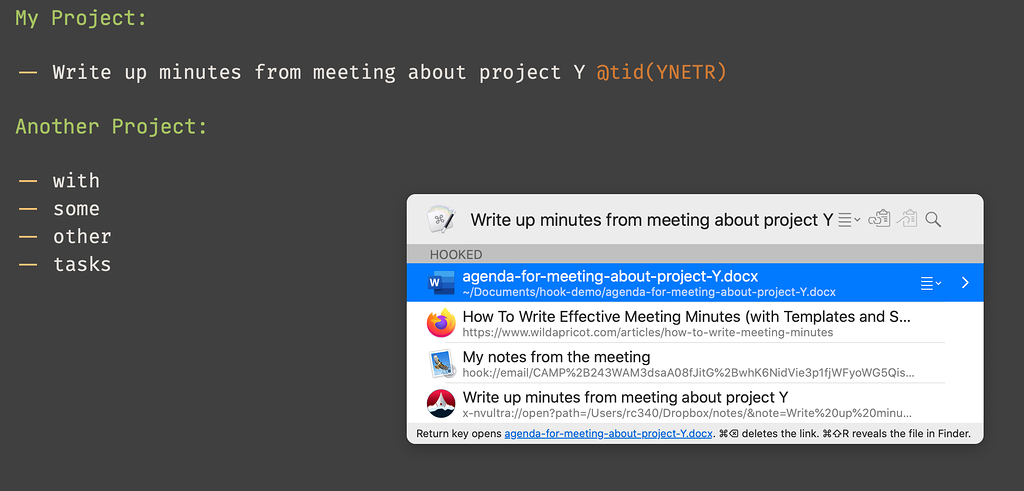This screenshot has height=491, width=1024.
Task: Click the Hook to Copied Link icon
Action: click(x=907, y=219)
